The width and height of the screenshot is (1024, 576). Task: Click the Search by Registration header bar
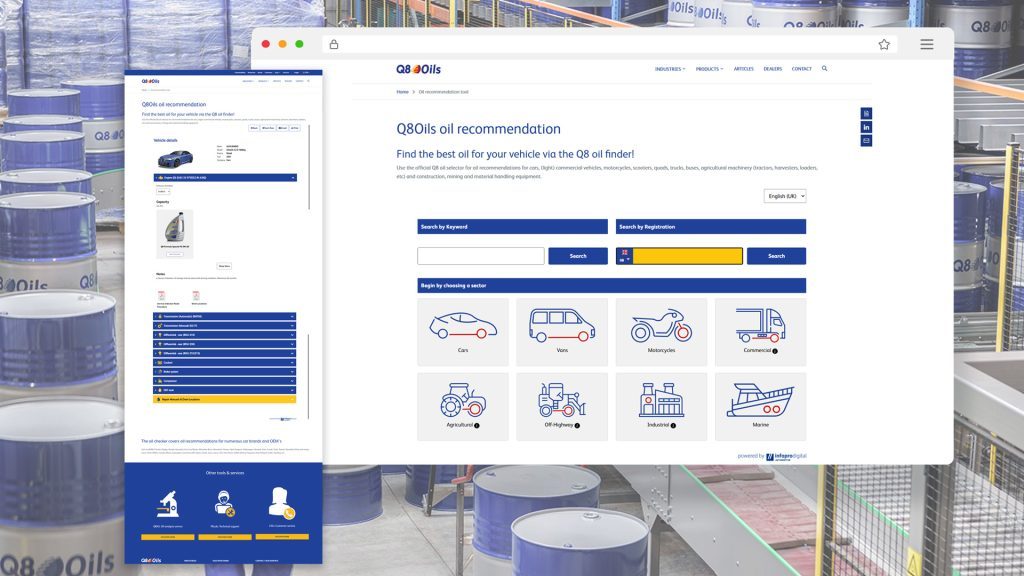(711, 227)
